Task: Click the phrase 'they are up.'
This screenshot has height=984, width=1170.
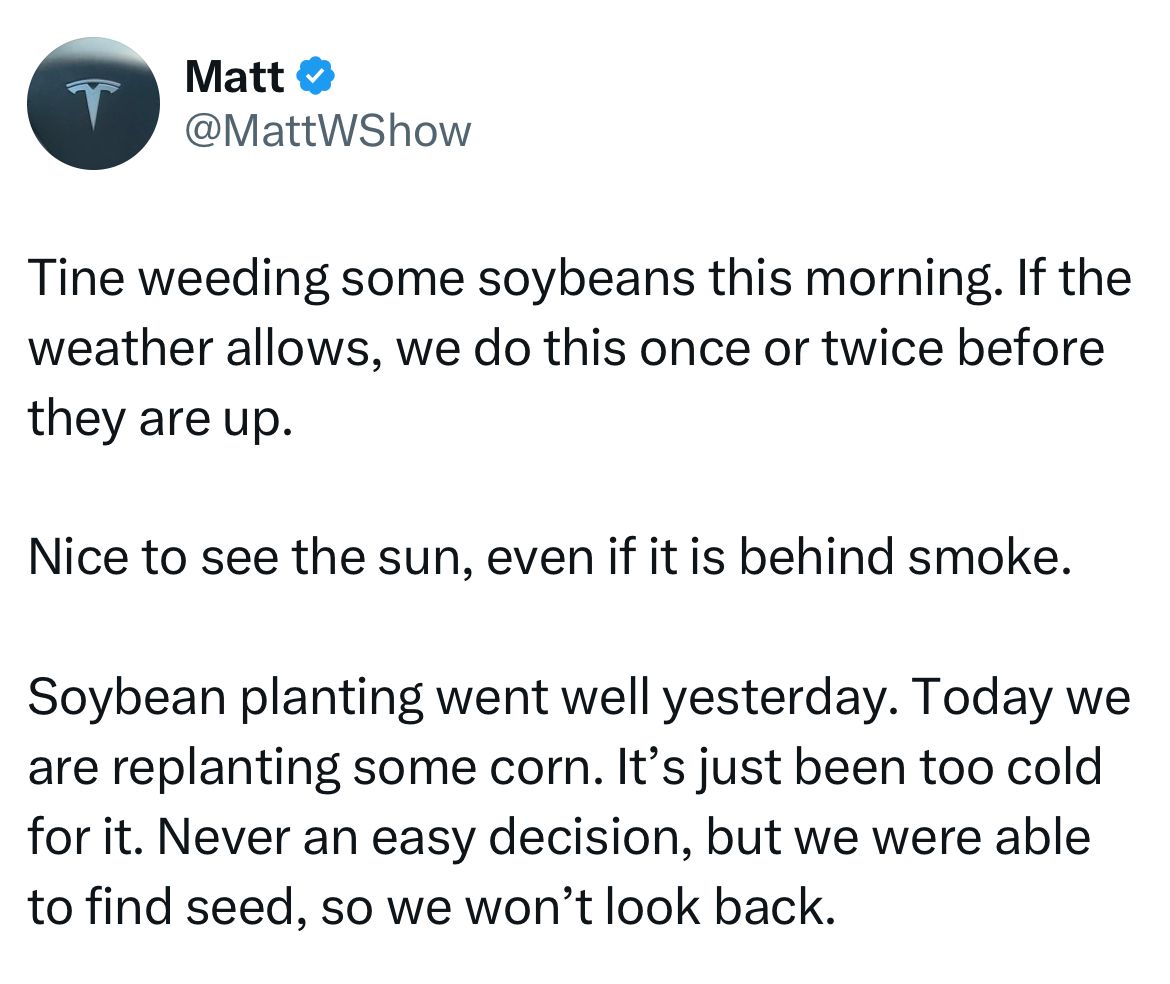Action: [x=160, y=419]
